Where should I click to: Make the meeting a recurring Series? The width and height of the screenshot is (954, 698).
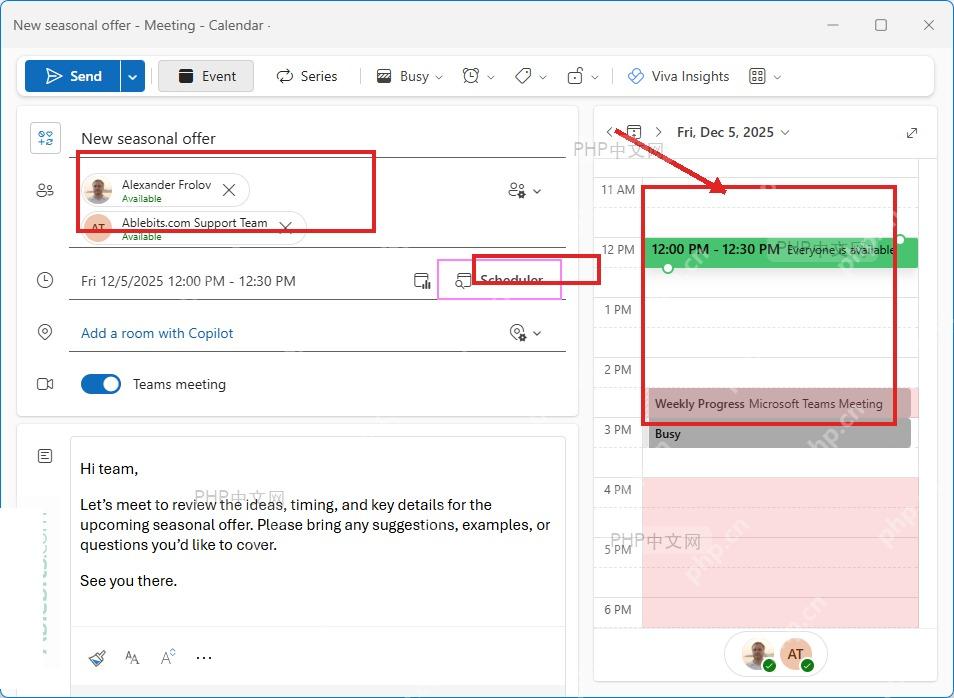pyautogui.click(x=307, y=76)
